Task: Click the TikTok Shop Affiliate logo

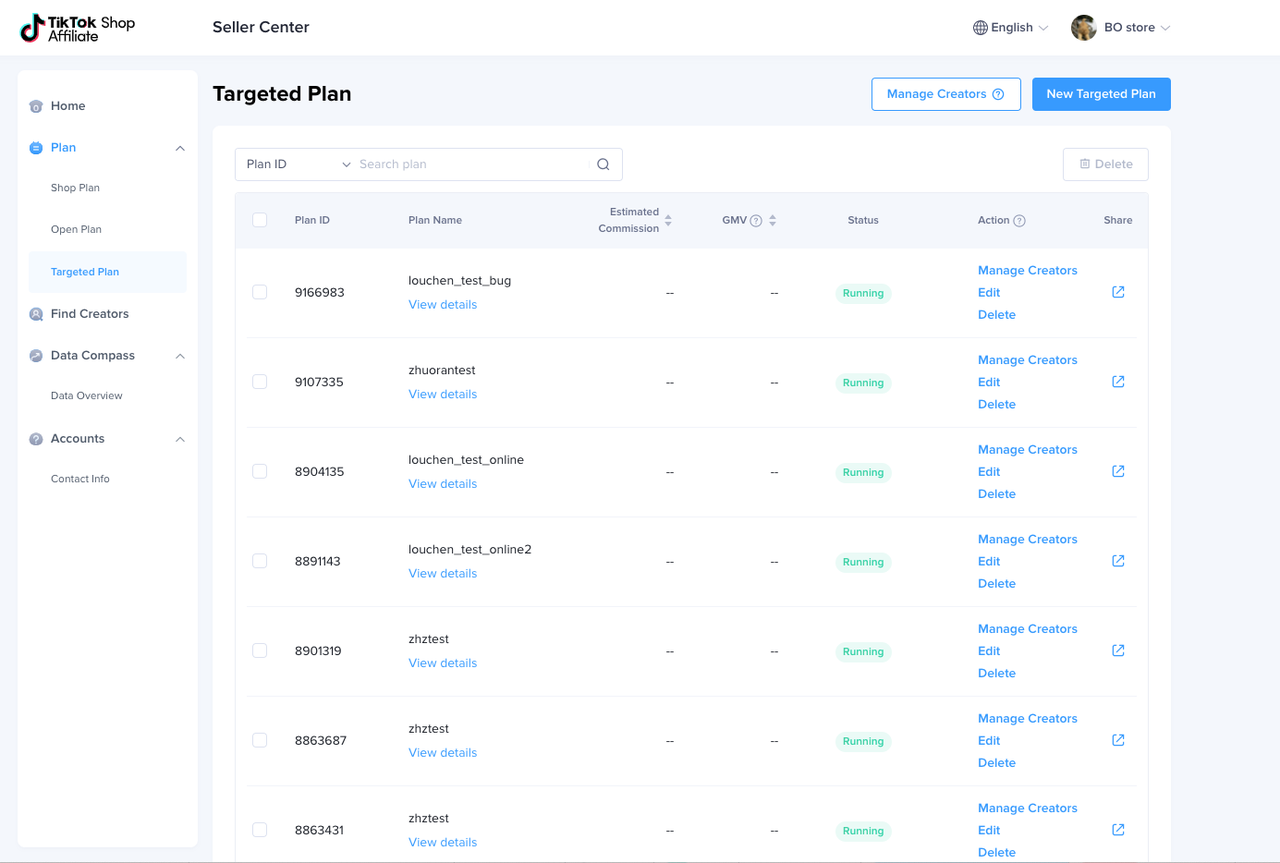Action: 78,28
